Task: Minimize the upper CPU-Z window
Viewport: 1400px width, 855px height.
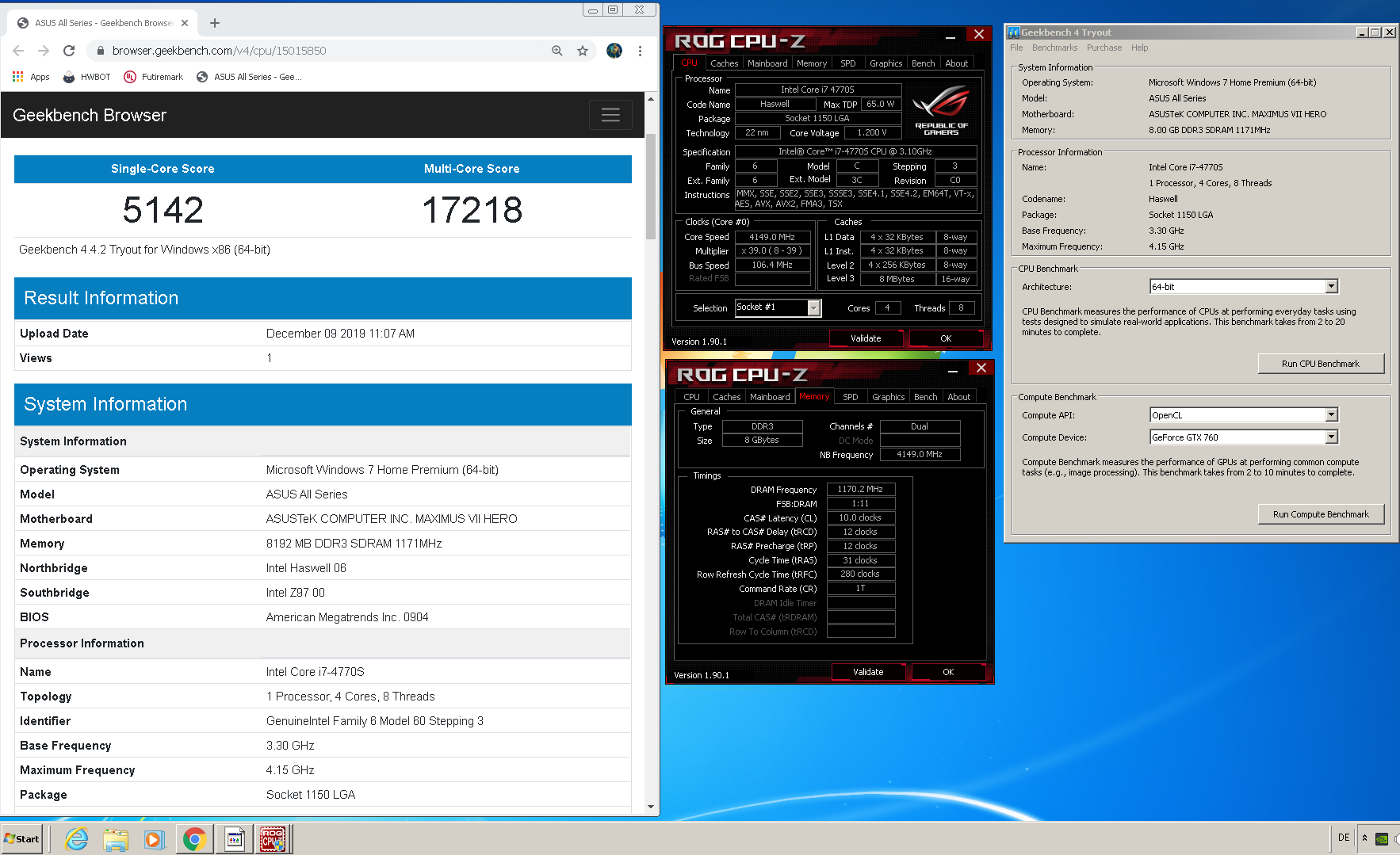Action: [x=951, y=36]
